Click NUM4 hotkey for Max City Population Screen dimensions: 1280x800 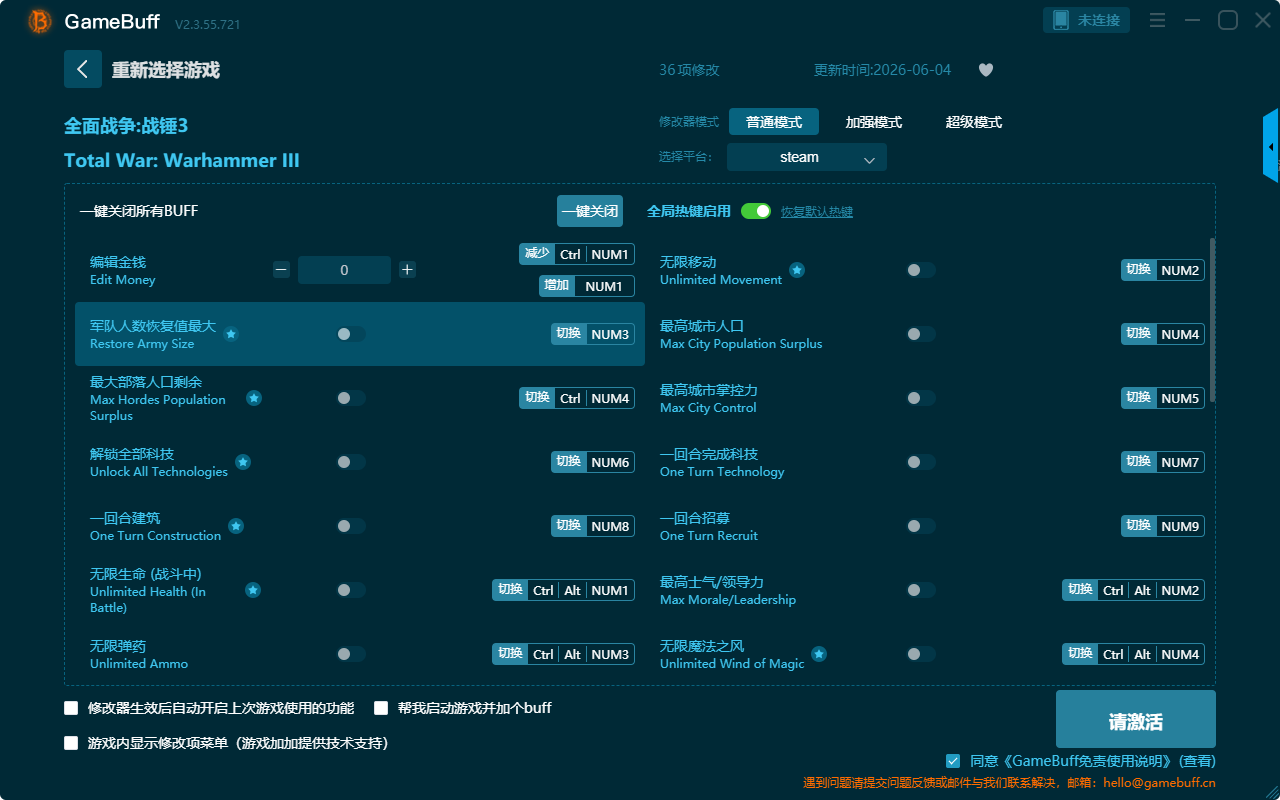[x=1163, y=334]
